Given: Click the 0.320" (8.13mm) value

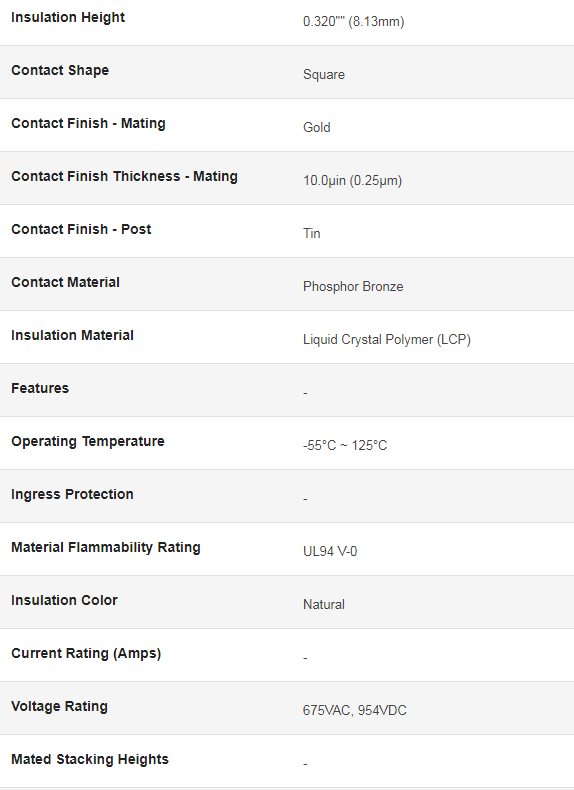Looking at the screenshot, I should click(354, 22).
